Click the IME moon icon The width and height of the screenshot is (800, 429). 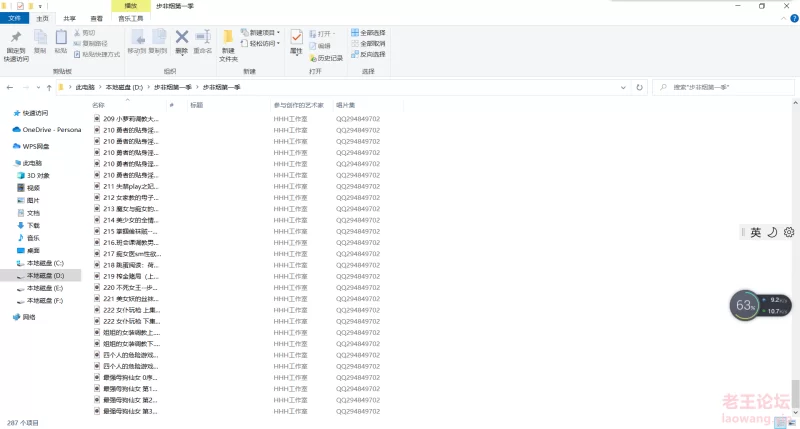coord(772,232)
